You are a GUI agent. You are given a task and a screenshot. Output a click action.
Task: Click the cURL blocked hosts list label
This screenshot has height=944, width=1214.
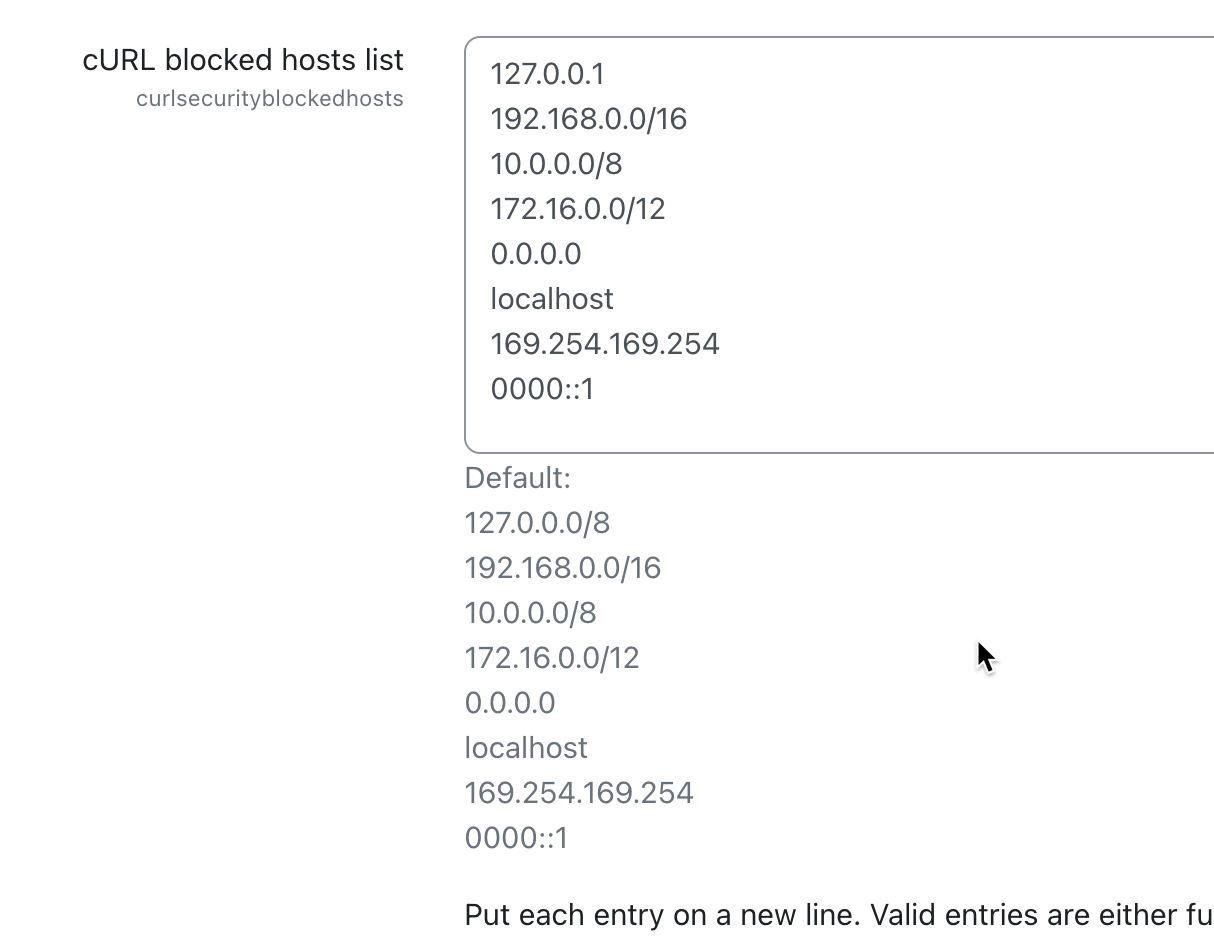[243, 60]
